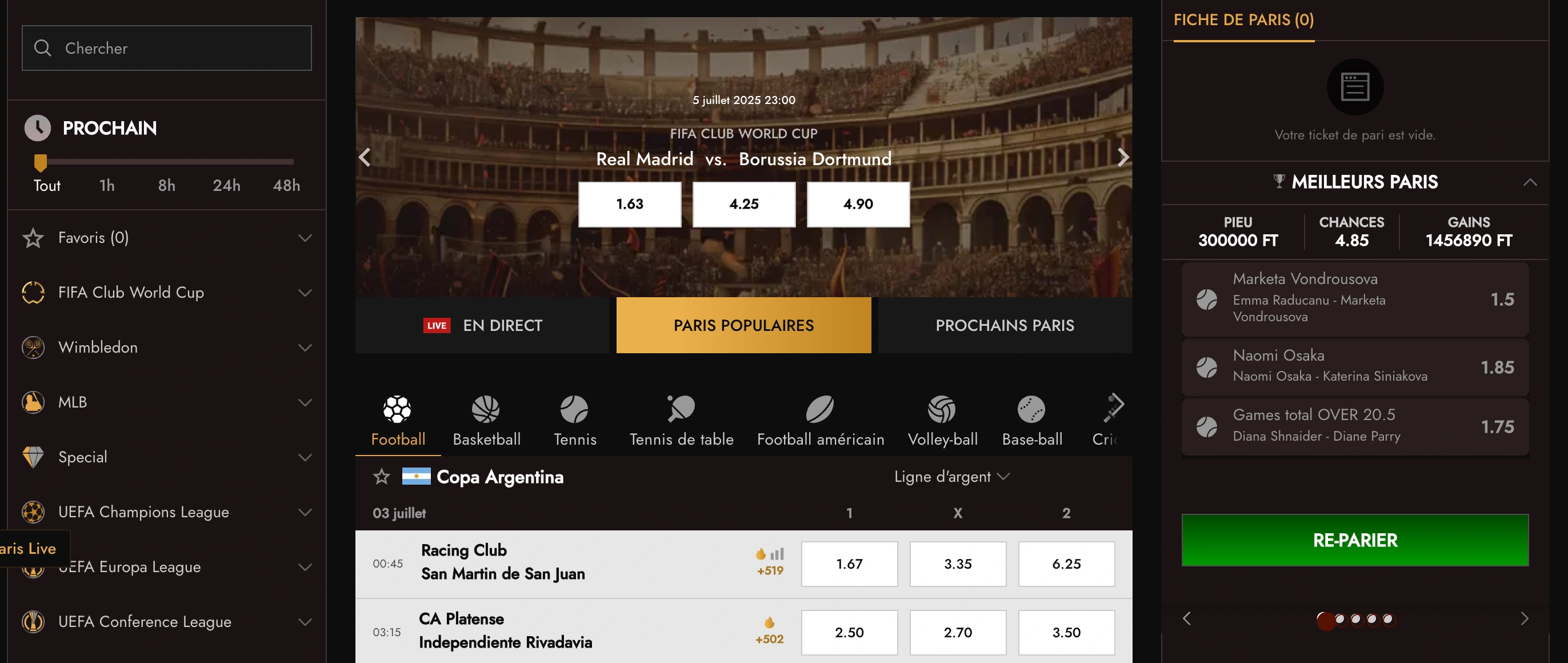This screenshot has width=1568, height=663.
Task: Click the previous banner arrow icon
Action: coord(365,158)
